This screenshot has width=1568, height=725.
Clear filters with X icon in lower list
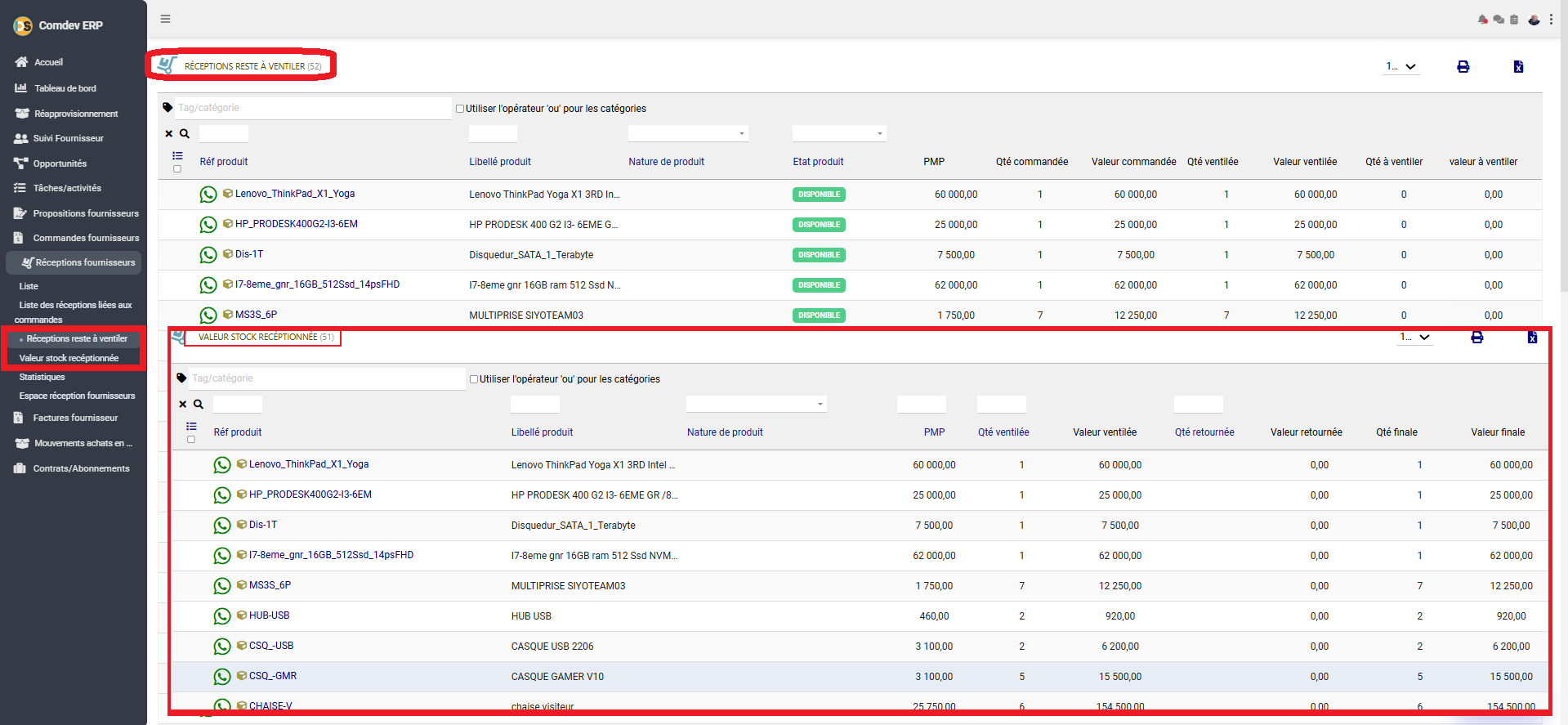(x=183, y=404)
